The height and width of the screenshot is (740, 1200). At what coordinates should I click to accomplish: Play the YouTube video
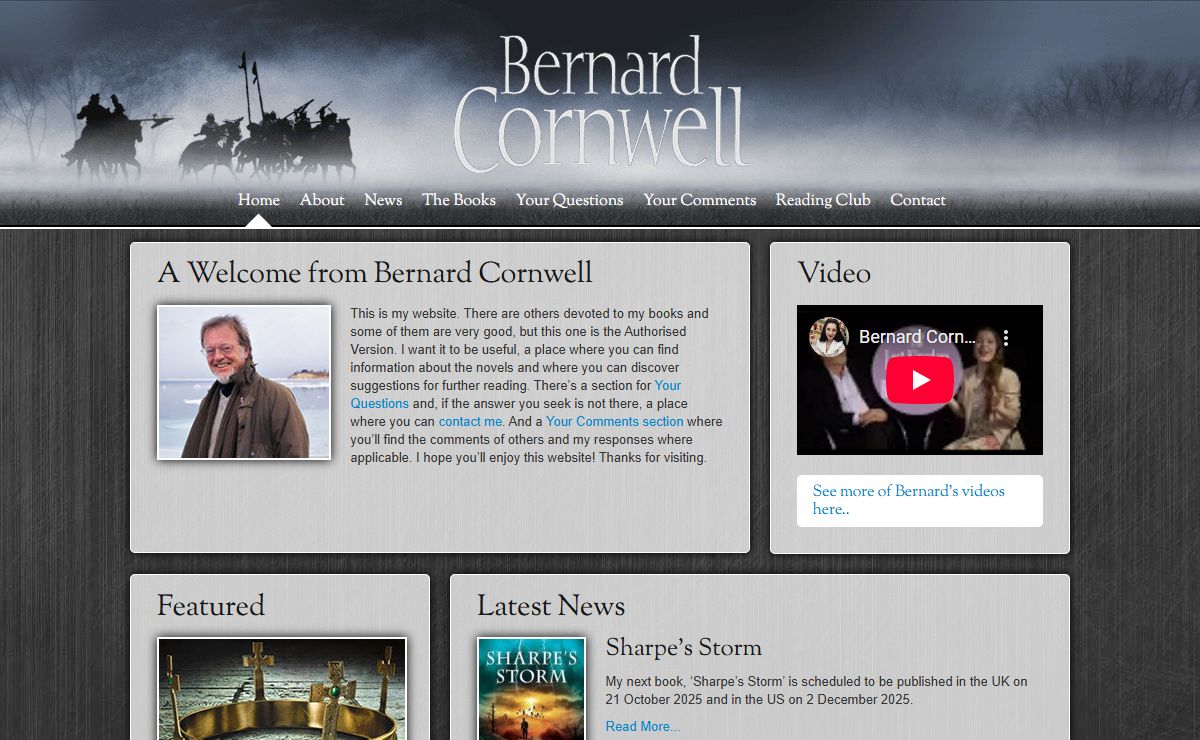[x=920, y=380]
